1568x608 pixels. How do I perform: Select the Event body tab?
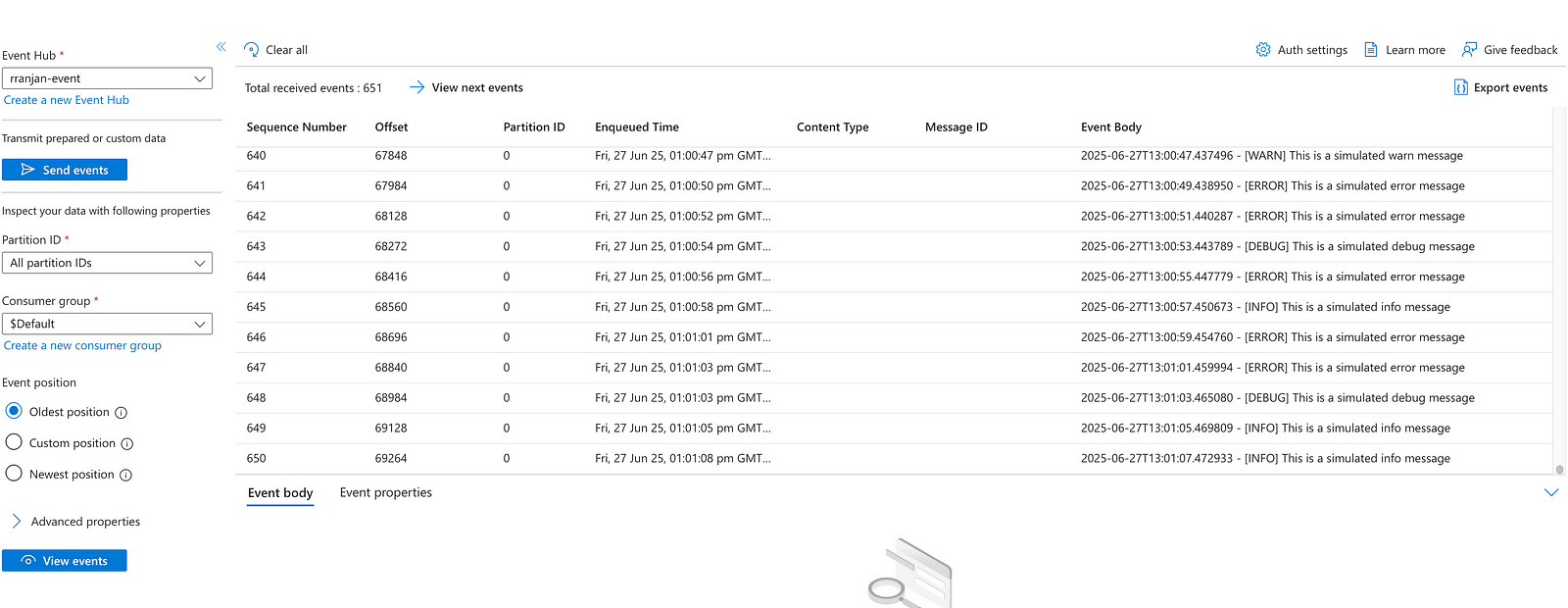(280, 492)
